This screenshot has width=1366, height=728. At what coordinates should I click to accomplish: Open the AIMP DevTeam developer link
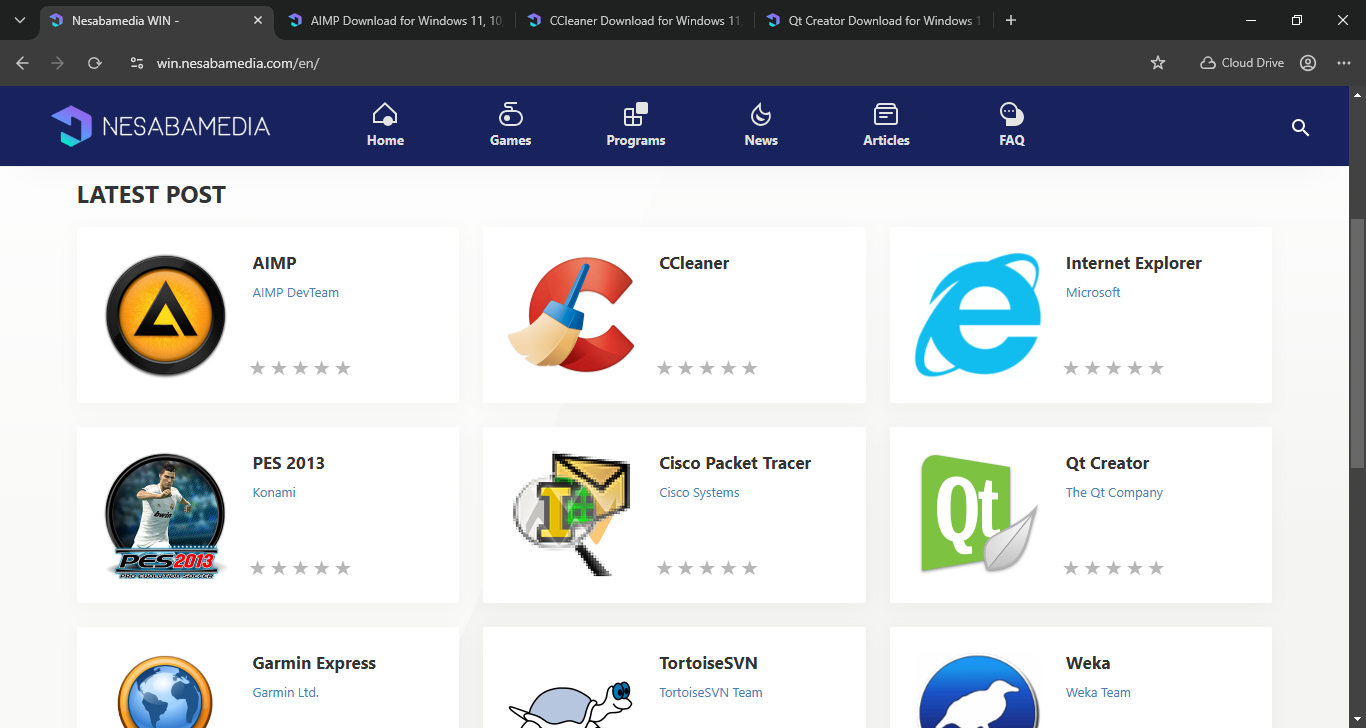click(x=296, y=293)
